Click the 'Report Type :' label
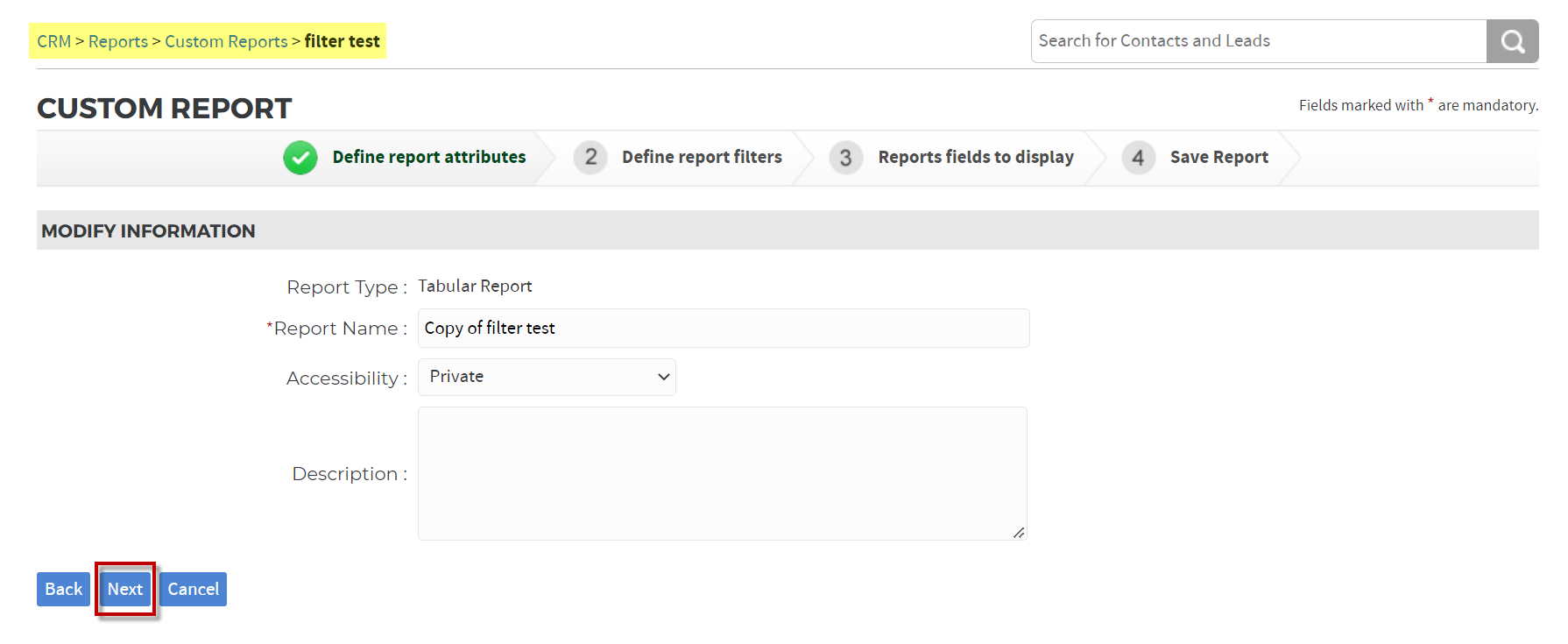 click(x=347, y=287)
